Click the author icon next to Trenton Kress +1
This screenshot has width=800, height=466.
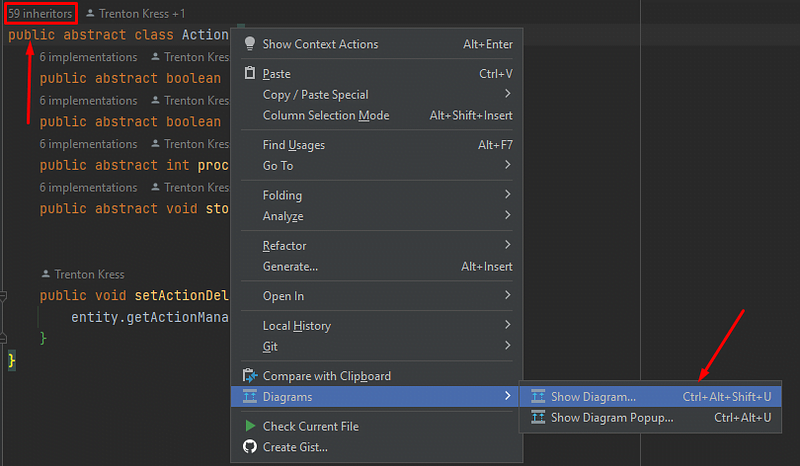point(90,13)
